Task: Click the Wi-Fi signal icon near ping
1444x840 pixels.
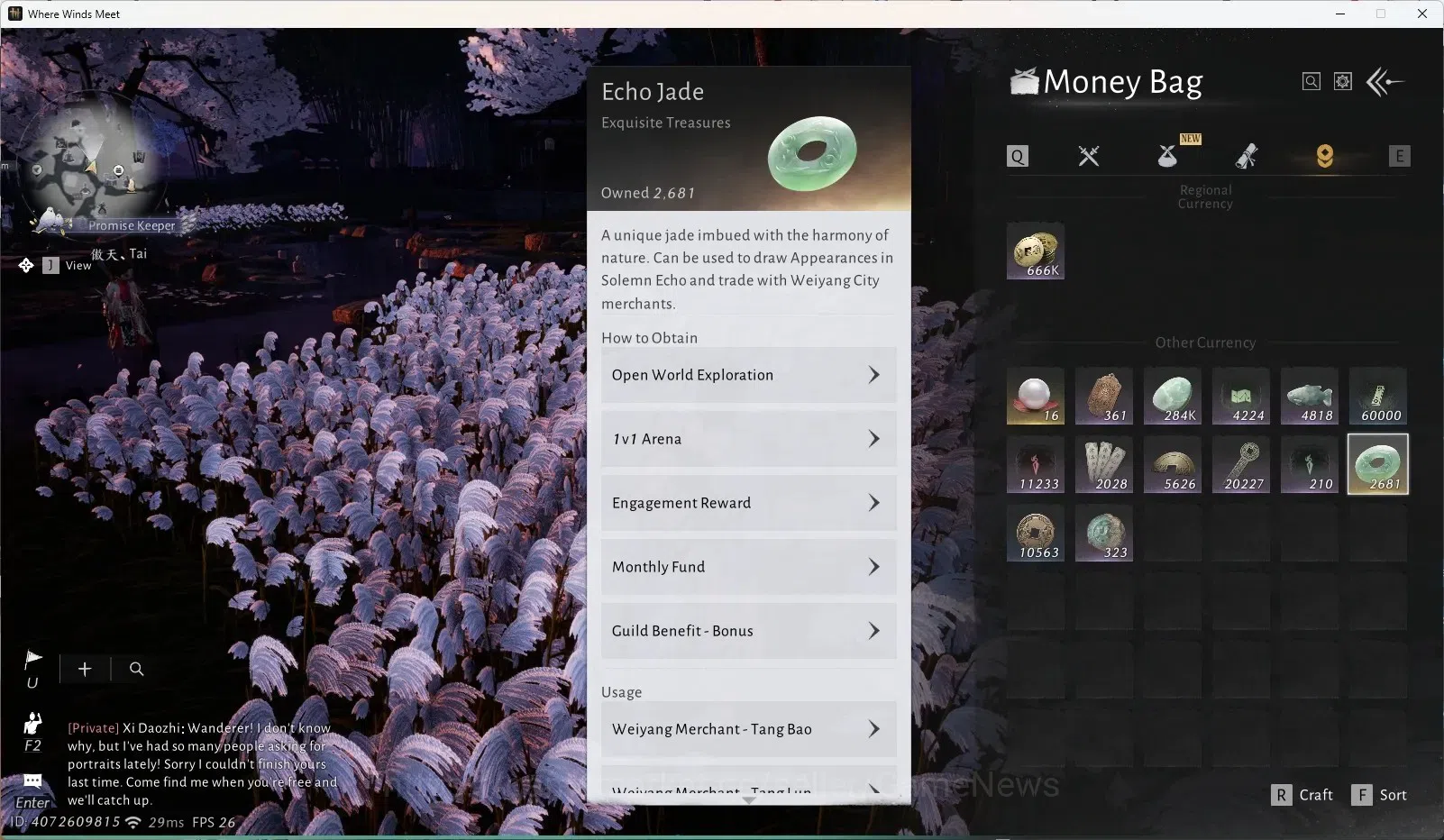Action: tap(133, 822)
